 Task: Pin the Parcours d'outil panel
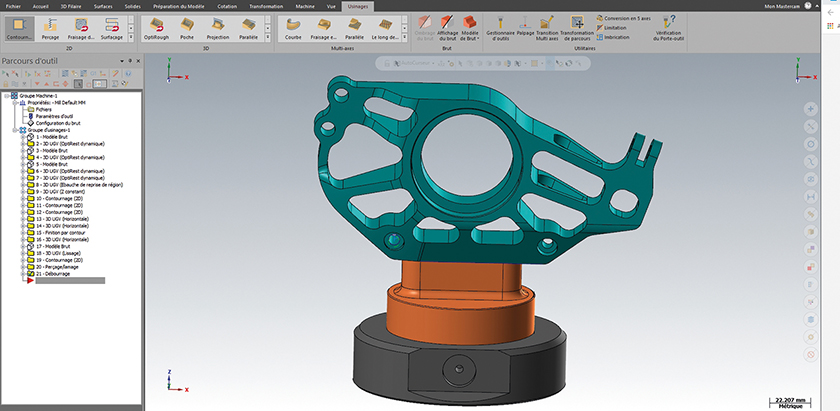click(x=128, y=61)
